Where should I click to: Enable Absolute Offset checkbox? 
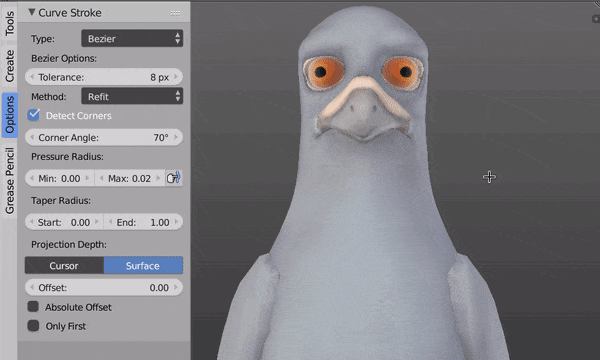[33, 306]
